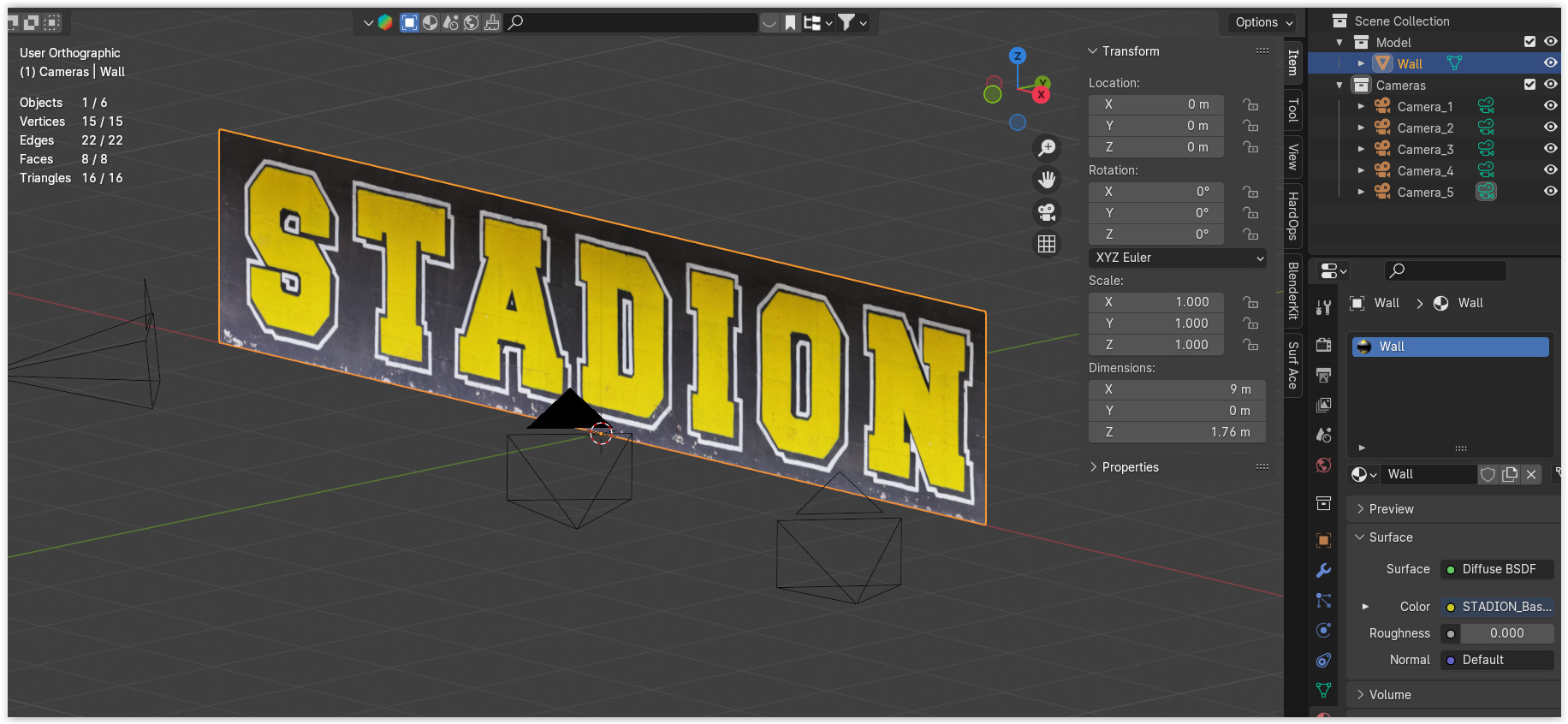Open the Object properties tab

click(x=1324, y=540)
